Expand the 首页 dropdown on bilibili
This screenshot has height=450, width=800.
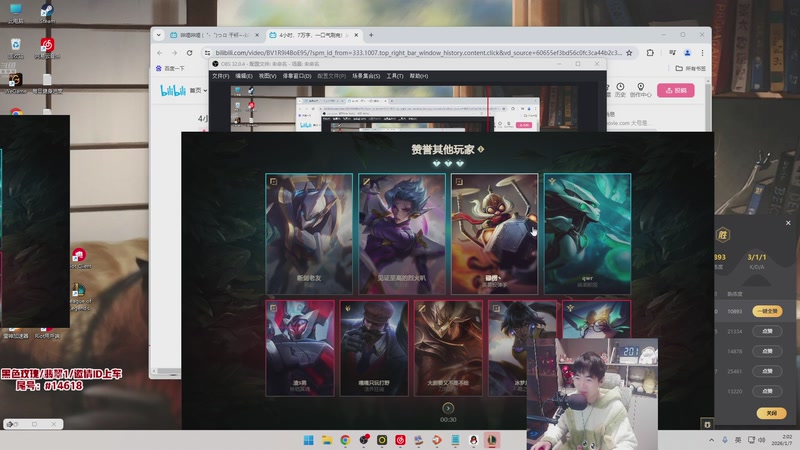click(x=198, y=90)
